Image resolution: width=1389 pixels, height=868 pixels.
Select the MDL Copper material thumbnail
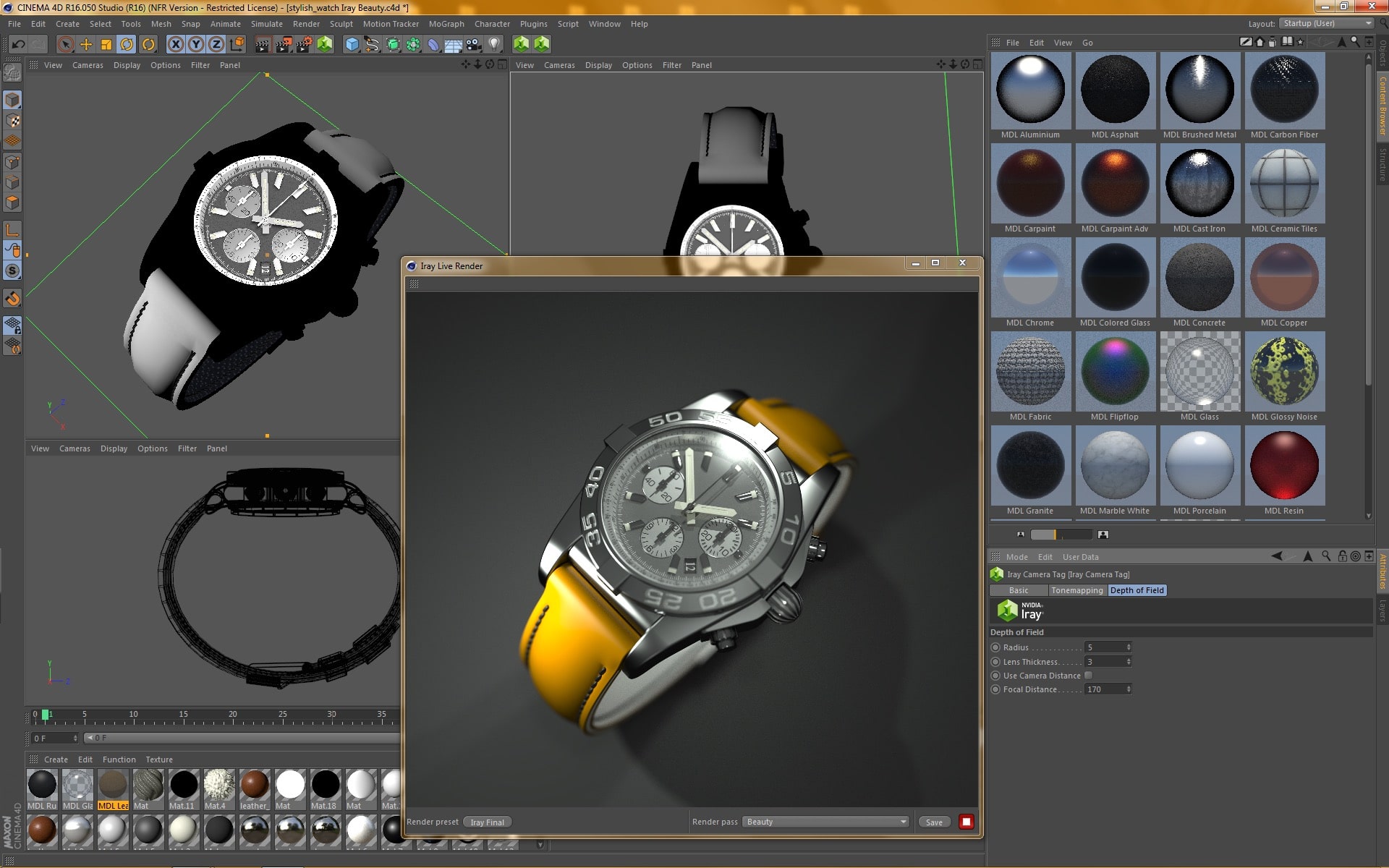click(x=1283, y=278)
